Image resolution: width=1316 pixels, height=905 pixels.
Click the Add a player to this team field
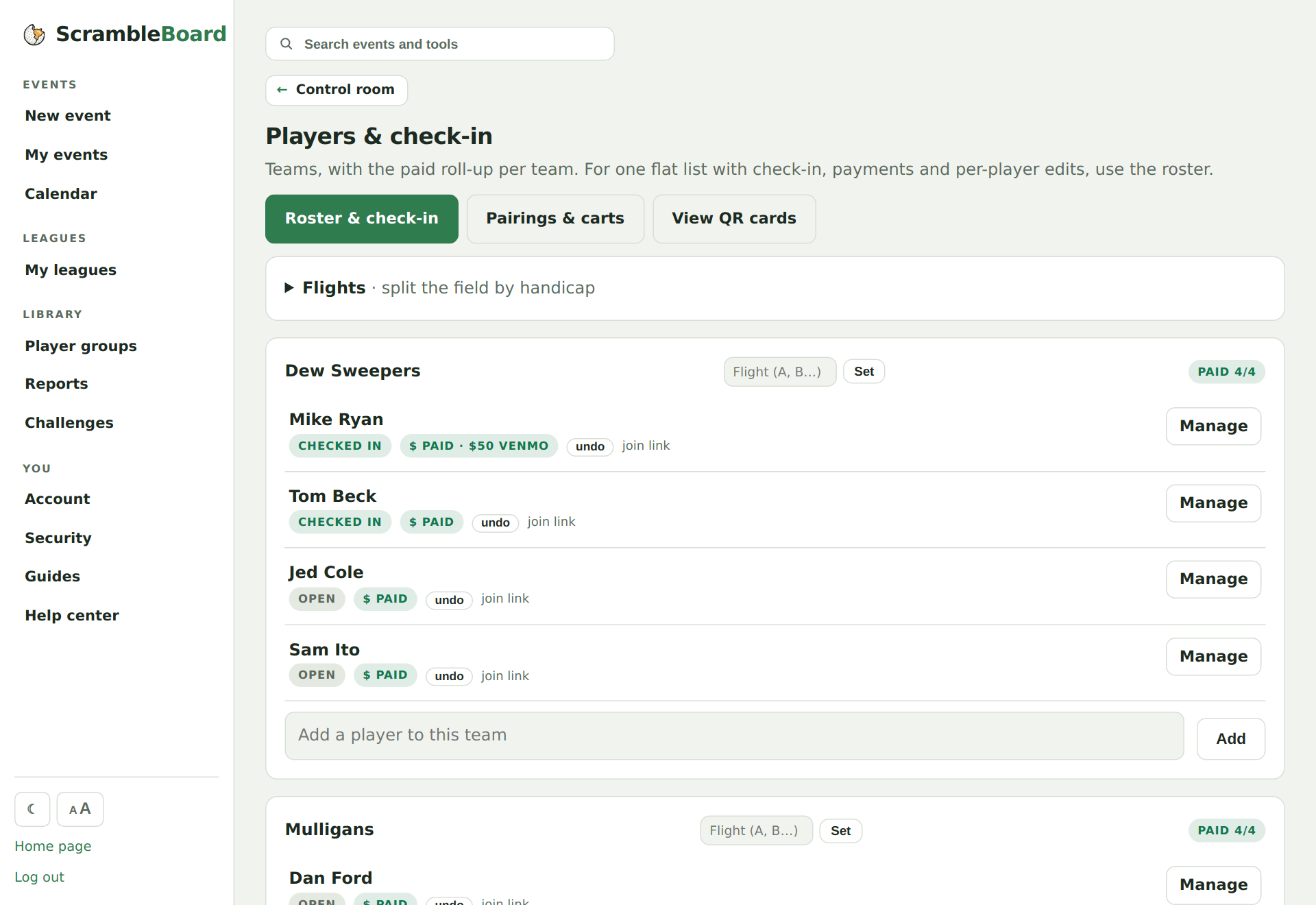(x=734, y=736)
